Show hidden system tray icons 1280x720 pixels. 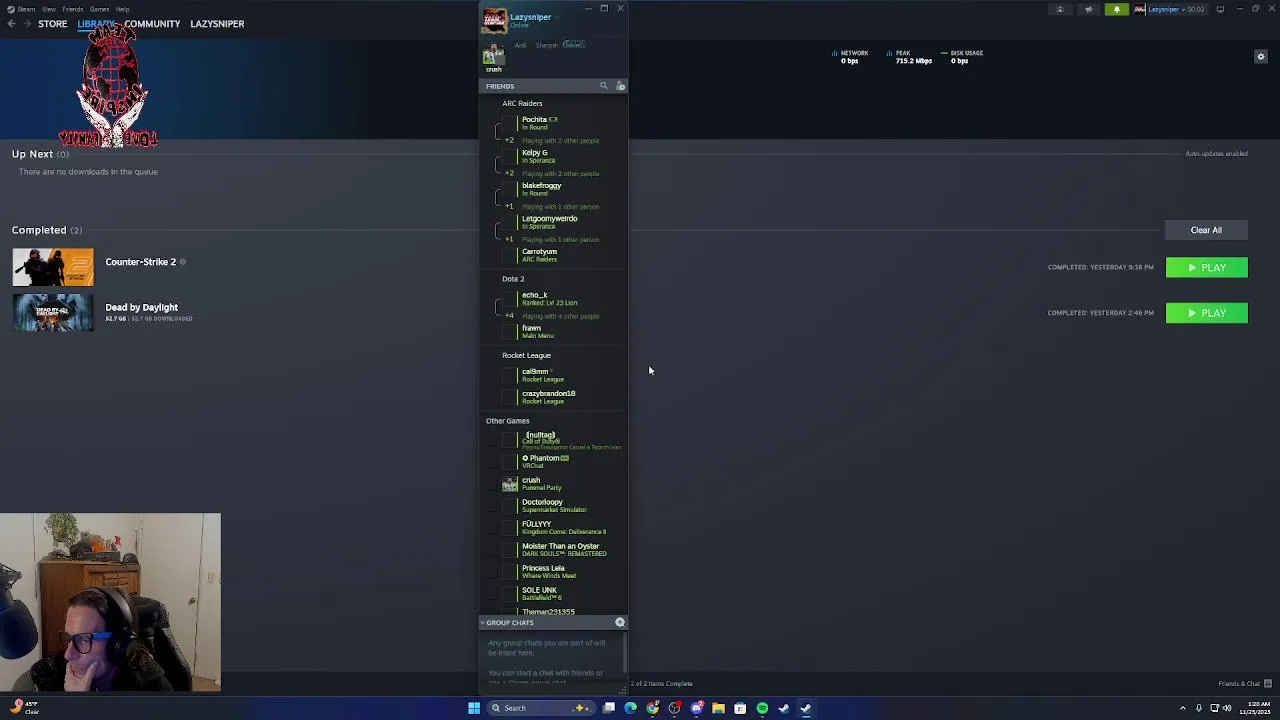tap(1182, 708)
